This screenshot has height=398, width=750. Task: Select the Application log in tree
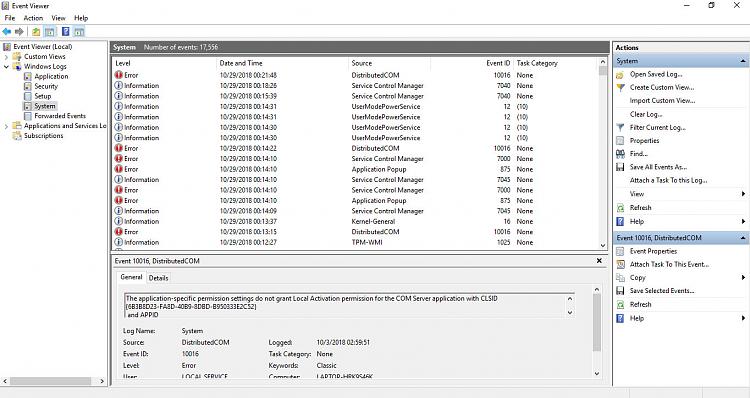click(x=51, y=77)
